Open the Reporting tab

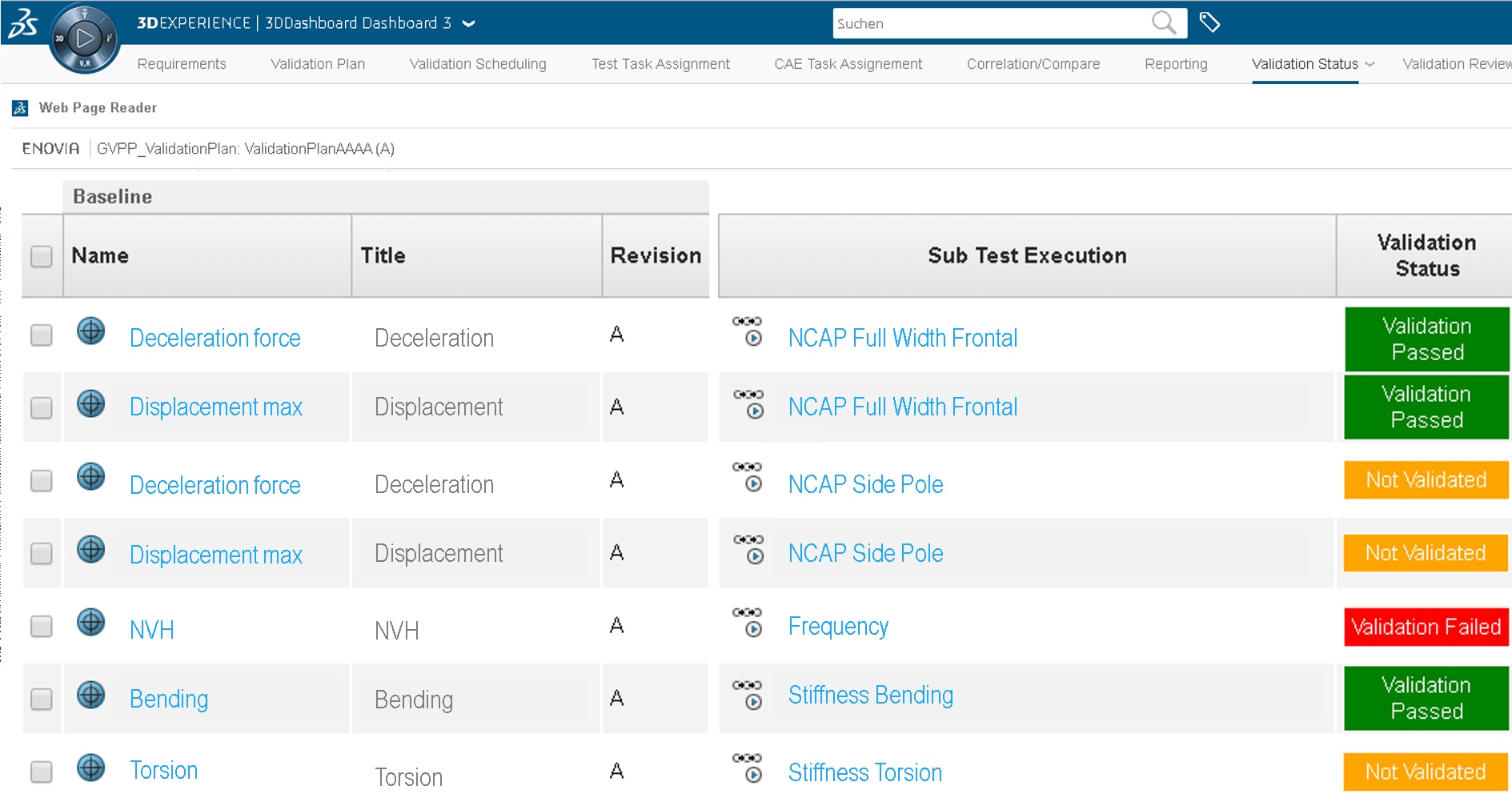coord(1176,64)
